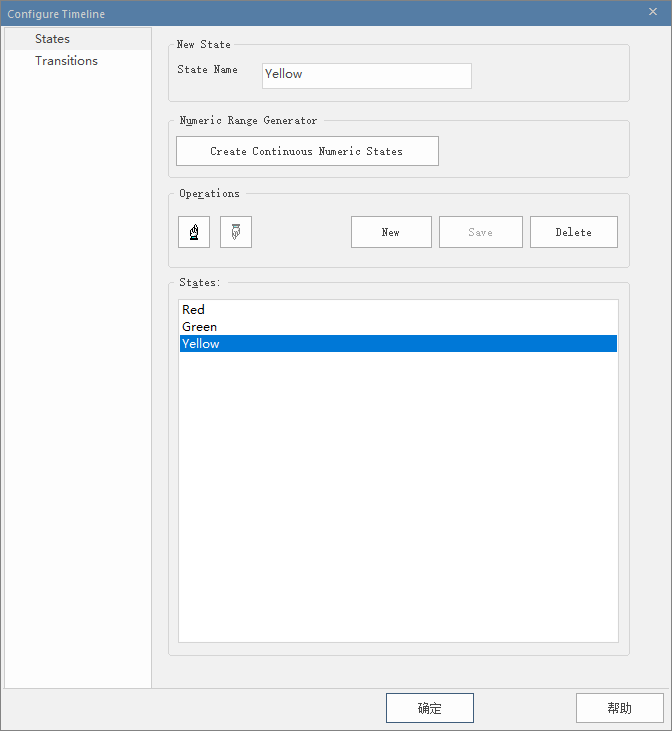Viewport: 672px width, 731px height.
Task: Click the New button
Action: click(x=391, y=232)
